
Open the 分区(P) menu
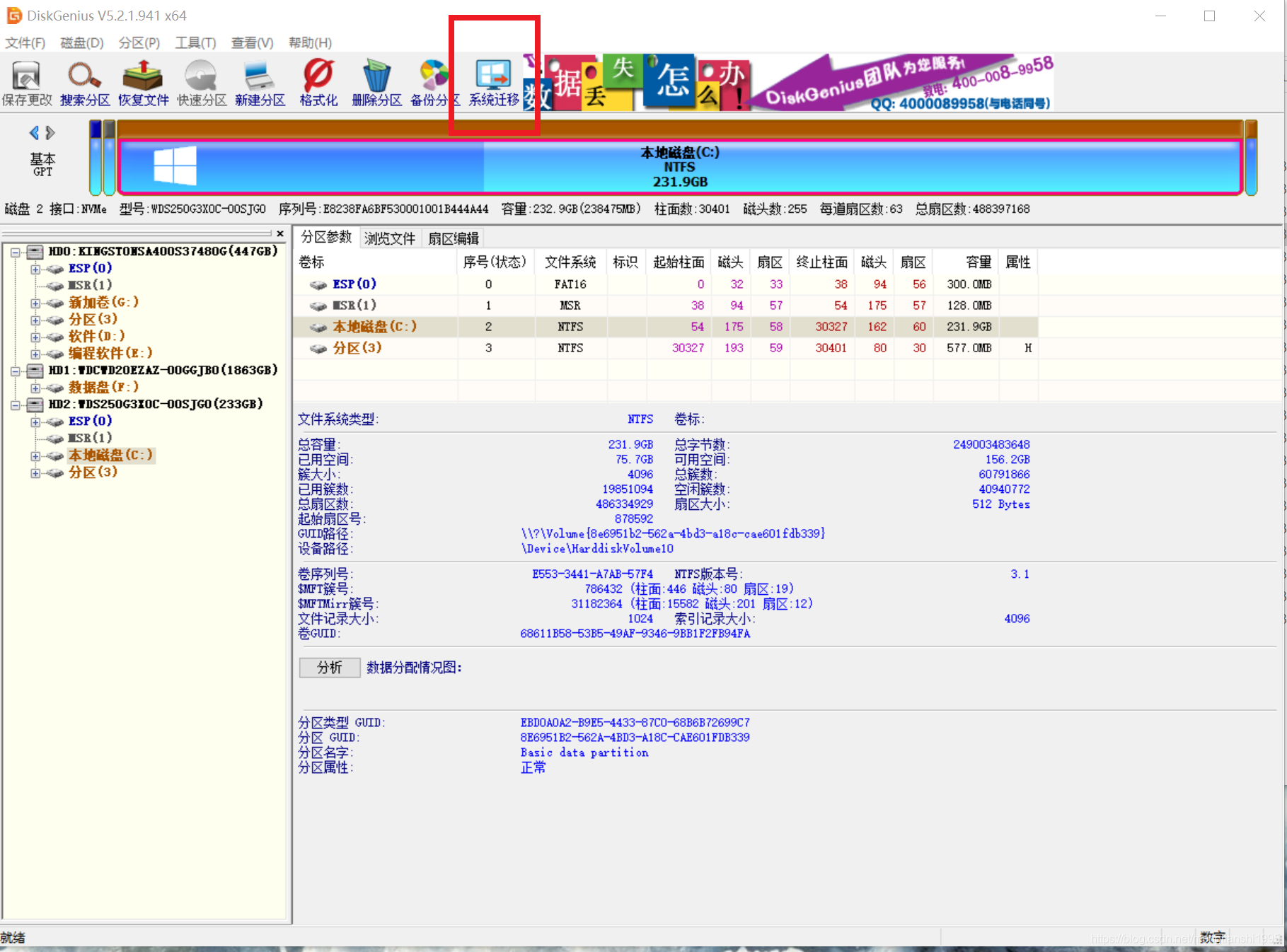139,42
